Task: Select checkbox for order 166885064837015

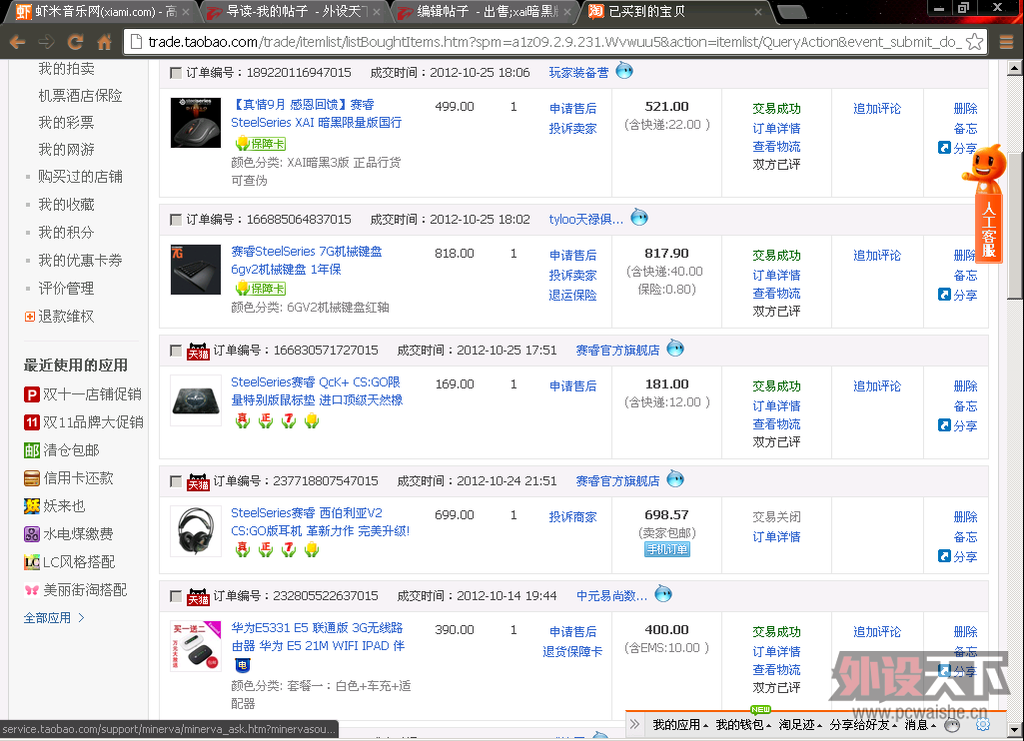Action: (x=176, y=219)
